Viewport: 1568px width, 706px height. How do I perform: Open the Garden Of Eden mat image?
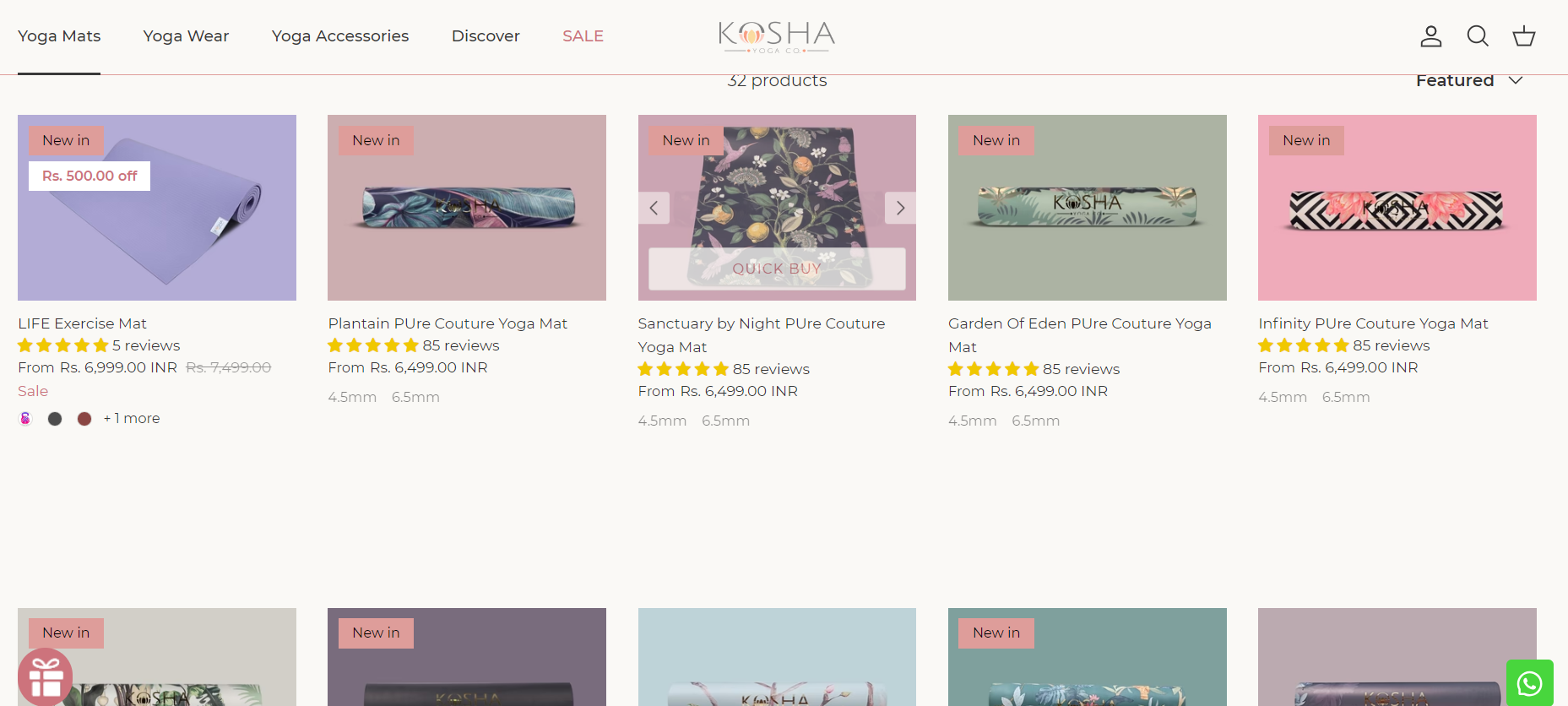click(1088, 208)
